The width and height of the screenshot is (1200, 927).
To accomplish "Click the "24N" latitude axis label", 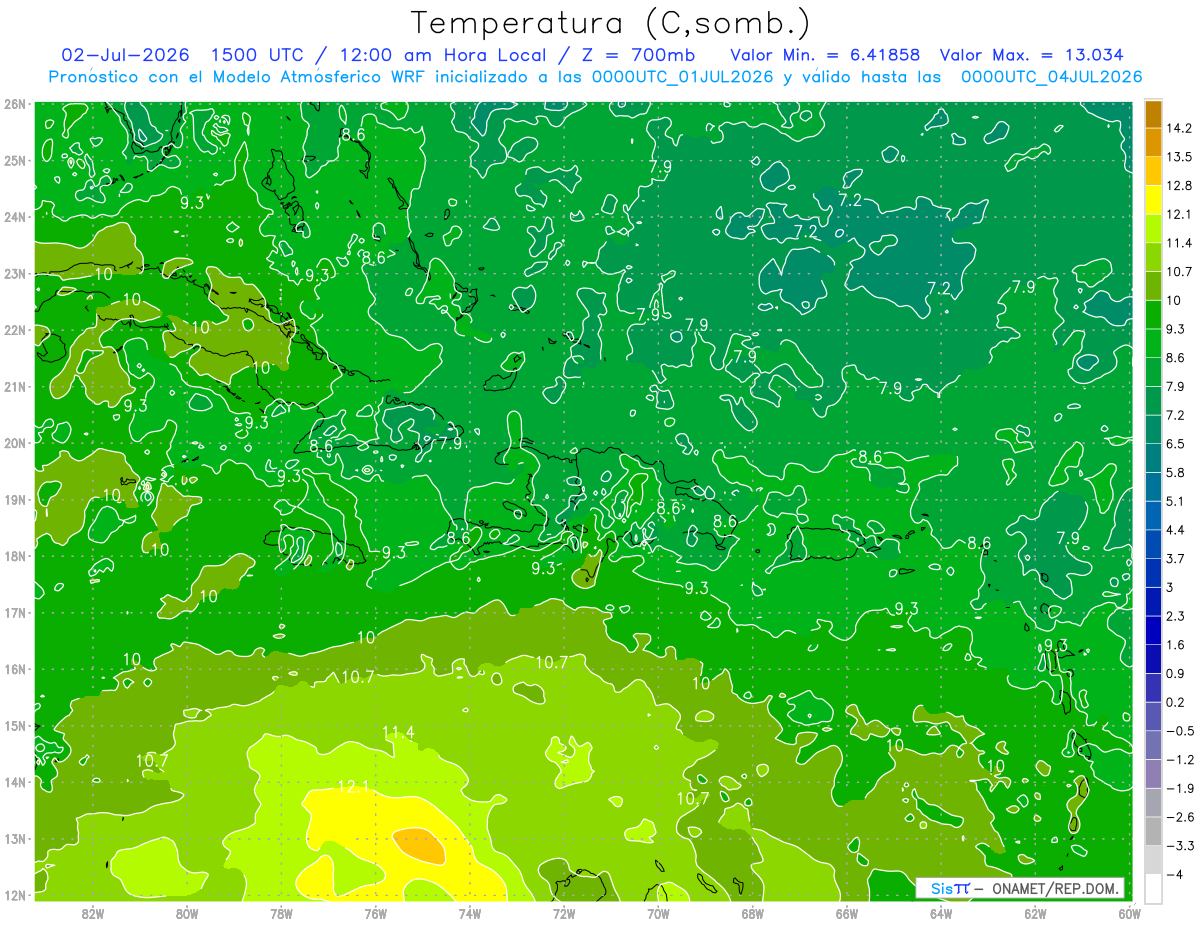I will 15,217.
